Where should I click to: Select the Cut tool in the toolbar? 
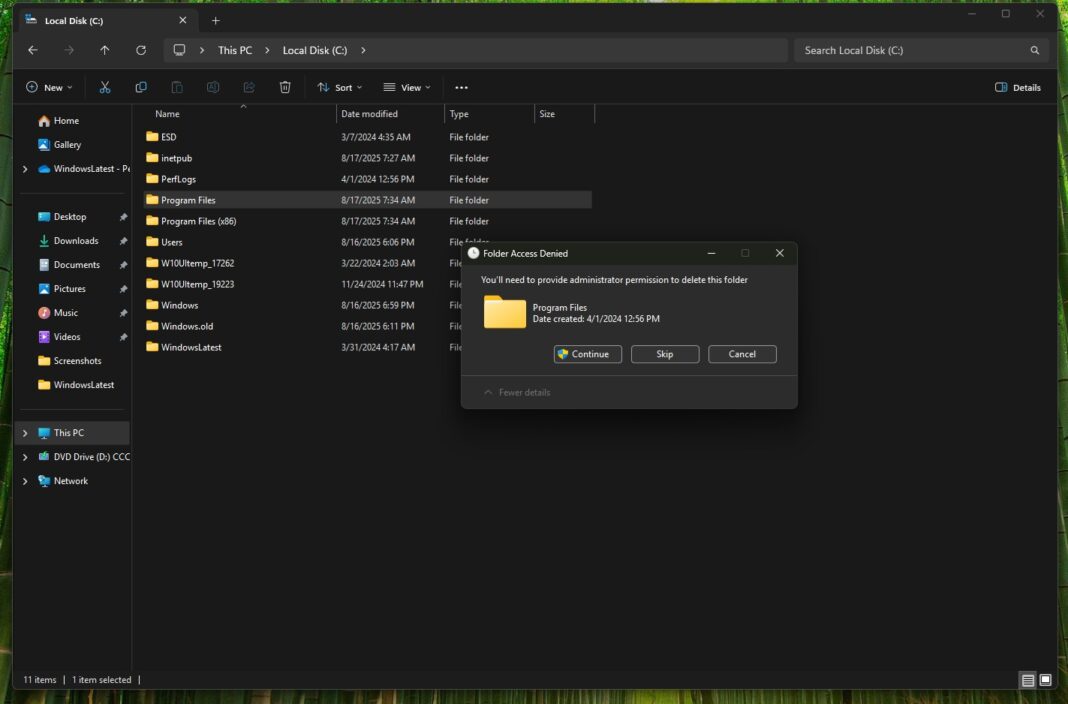pyautogui.click(x=104, y=87)
